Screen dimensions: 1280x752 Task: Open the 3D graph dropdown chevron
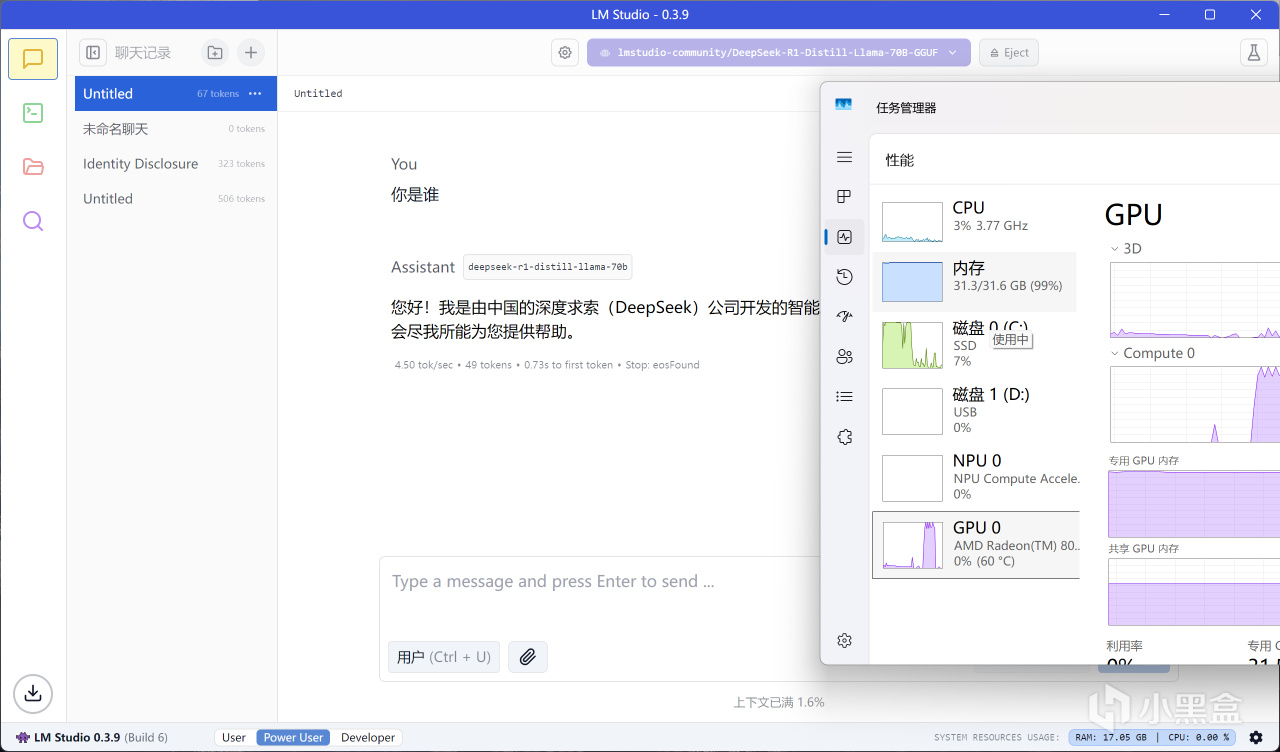1115,249
